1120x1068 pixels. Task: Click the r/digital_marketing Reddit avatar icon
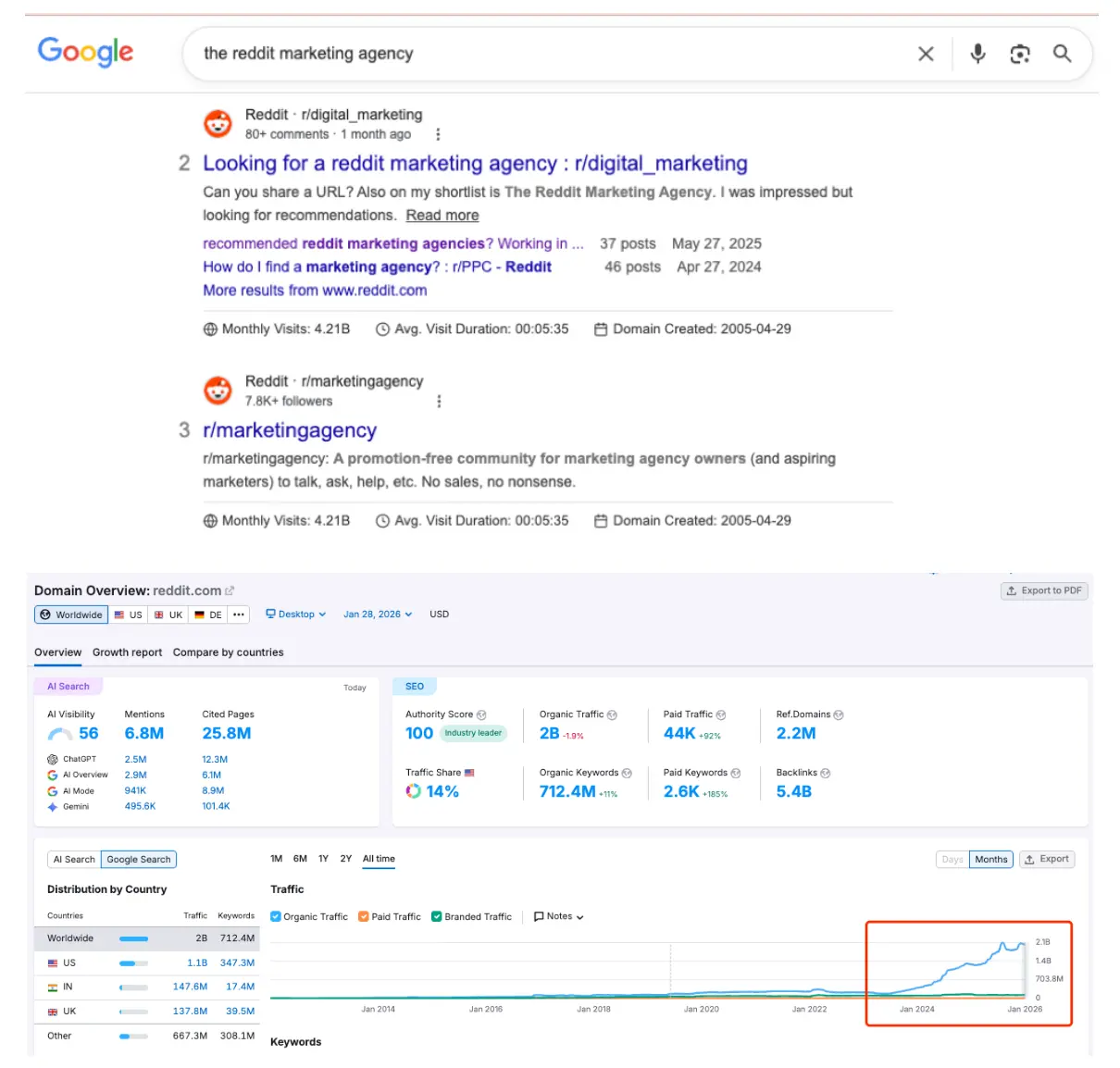point(218,123)
